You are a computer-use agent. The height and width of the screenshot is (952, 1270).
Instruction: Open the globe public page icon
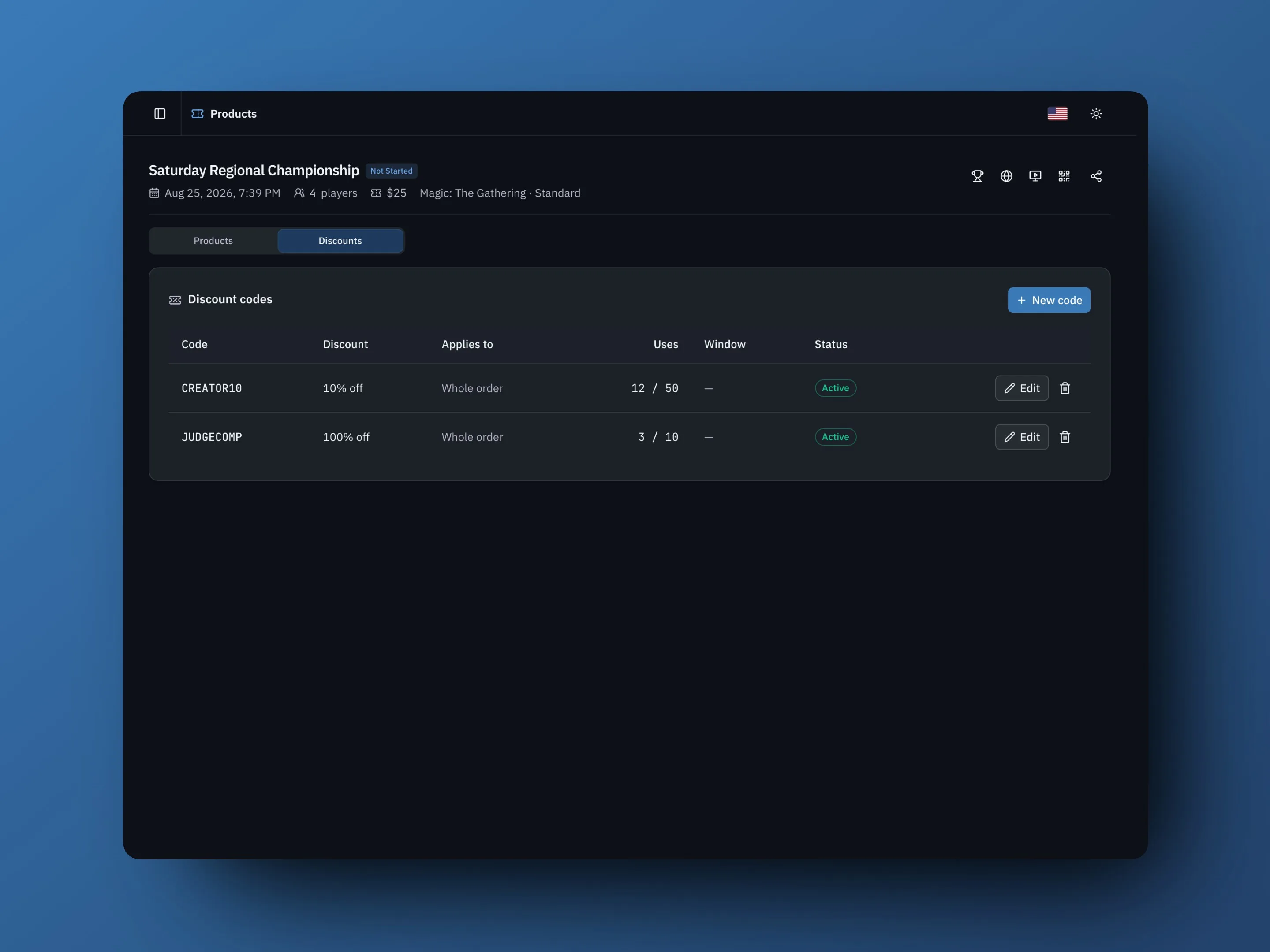pos(1006,176)
